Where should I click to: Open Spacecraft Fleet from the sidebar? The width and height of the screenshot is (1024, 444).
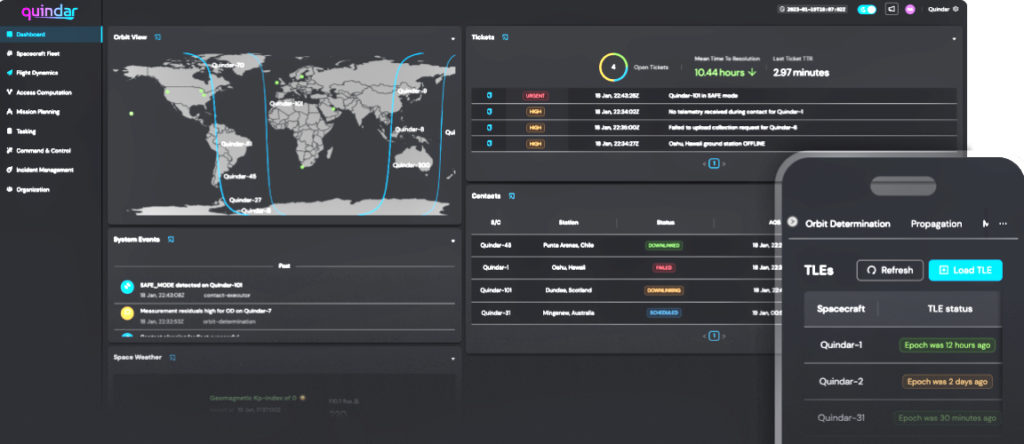point(38,53)
